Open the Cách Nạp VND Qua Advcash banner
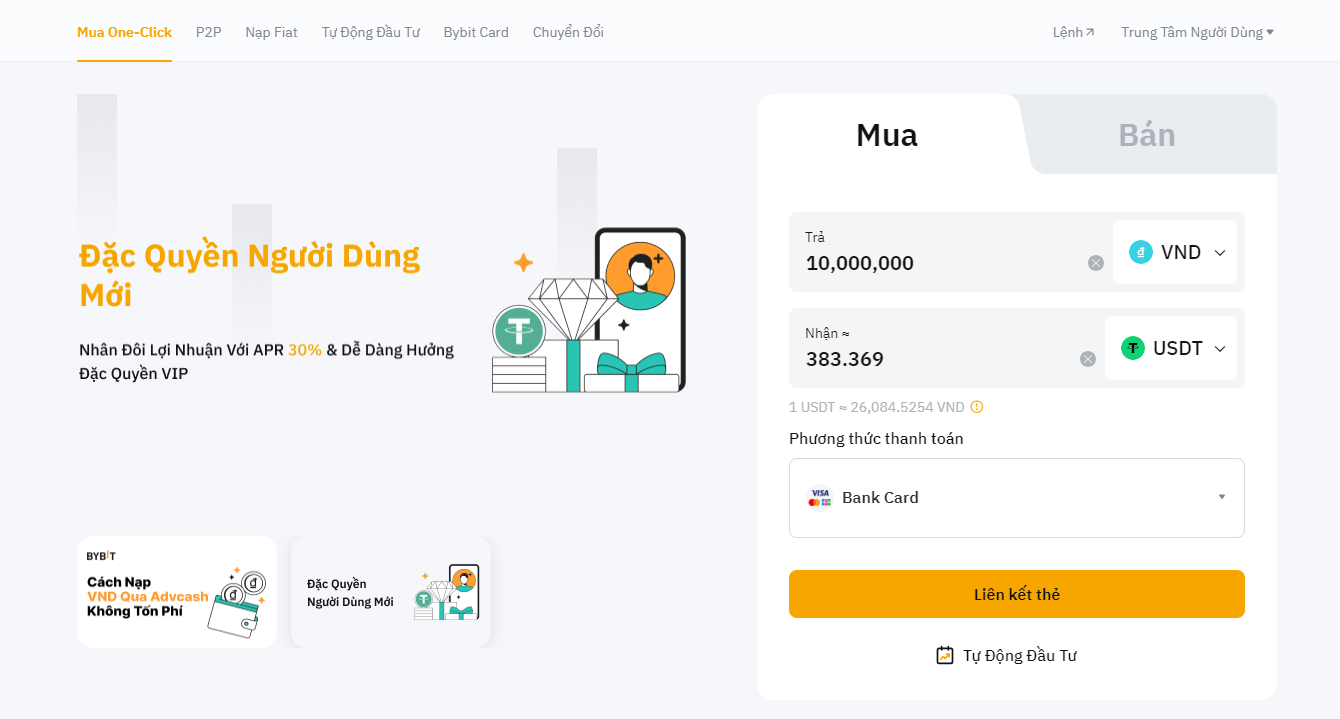1340x719 pixels. [x=177, y=592]
